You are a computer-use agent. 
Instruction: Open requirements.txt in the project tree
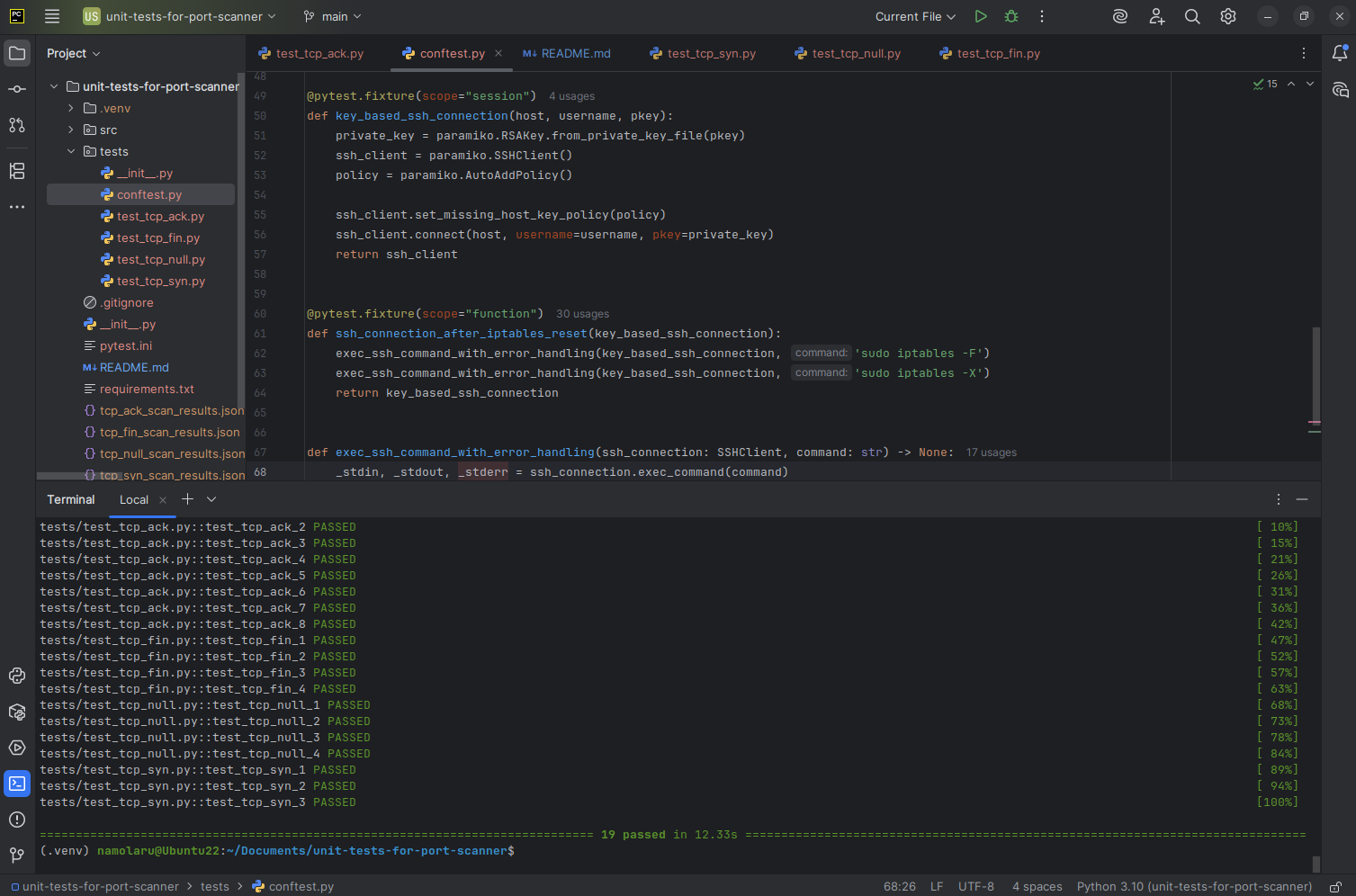click(147, 389)
